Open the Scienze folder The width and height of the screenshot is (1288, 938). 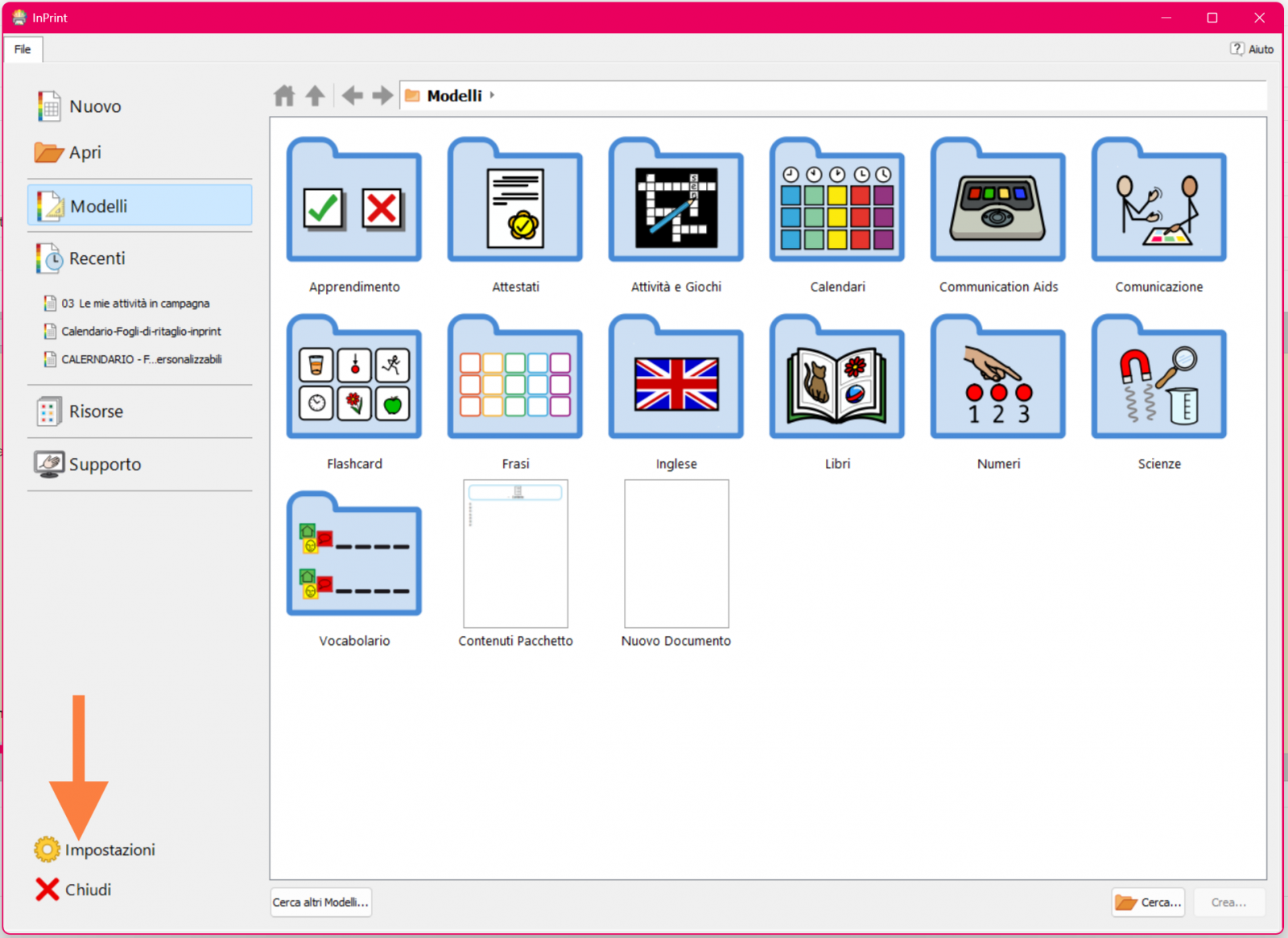click(x=1159, y=377)
